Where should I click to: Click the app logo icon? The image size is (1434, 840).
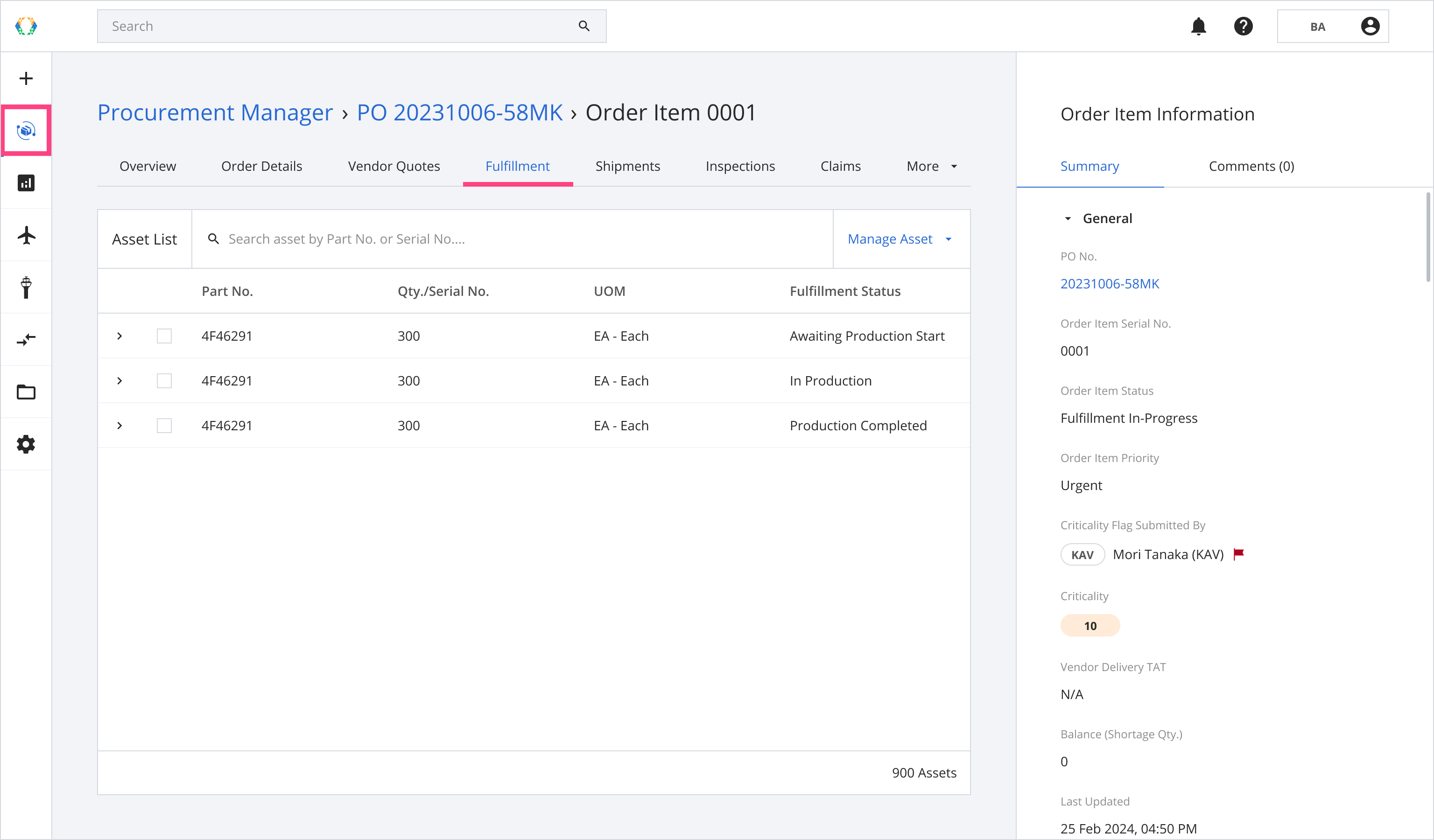pyautogui.click(x=26, y=26)
